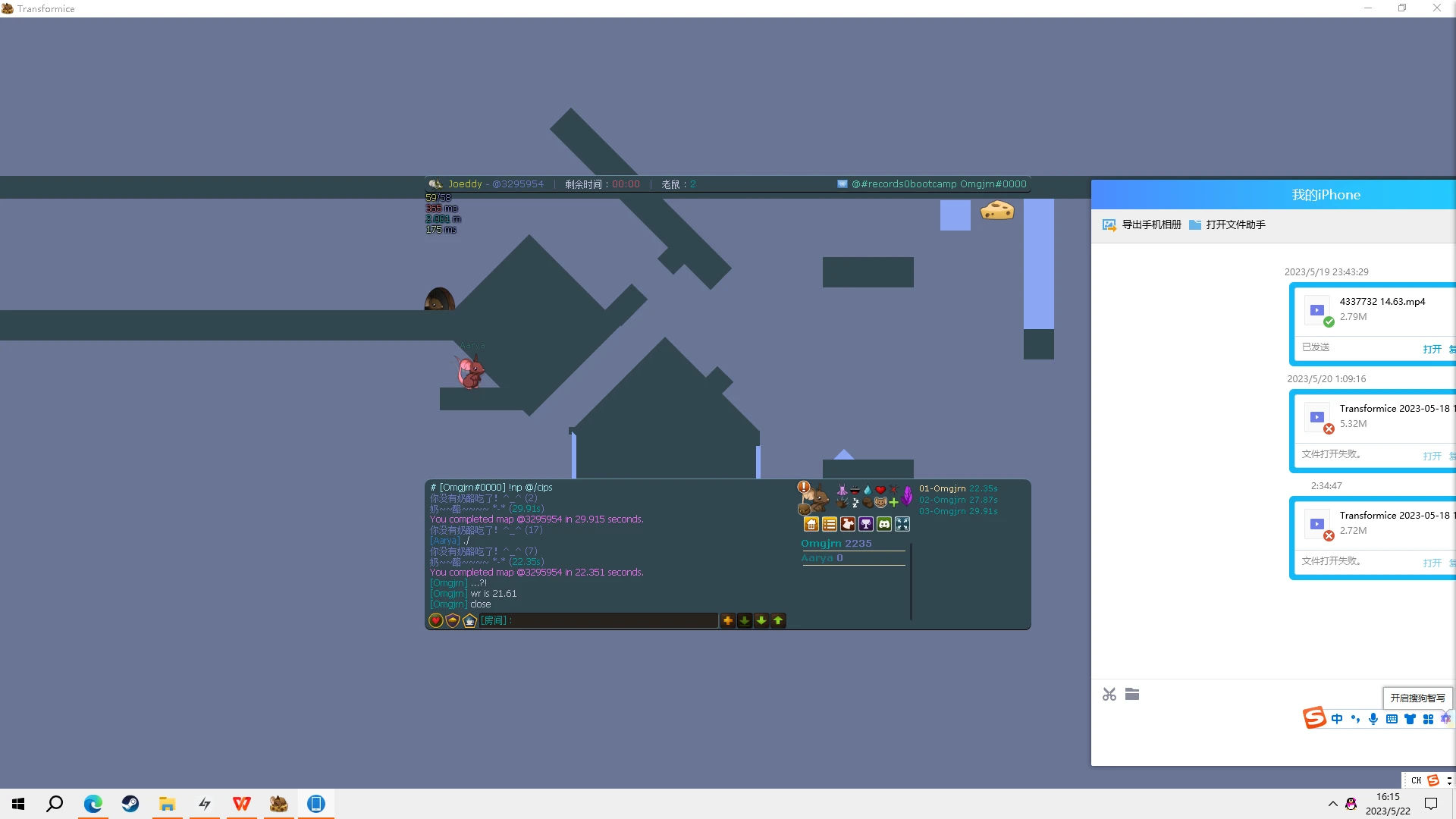The image size is (1456, 819).
Task: Open the yellow list menu icon
Action: point(830,524)
